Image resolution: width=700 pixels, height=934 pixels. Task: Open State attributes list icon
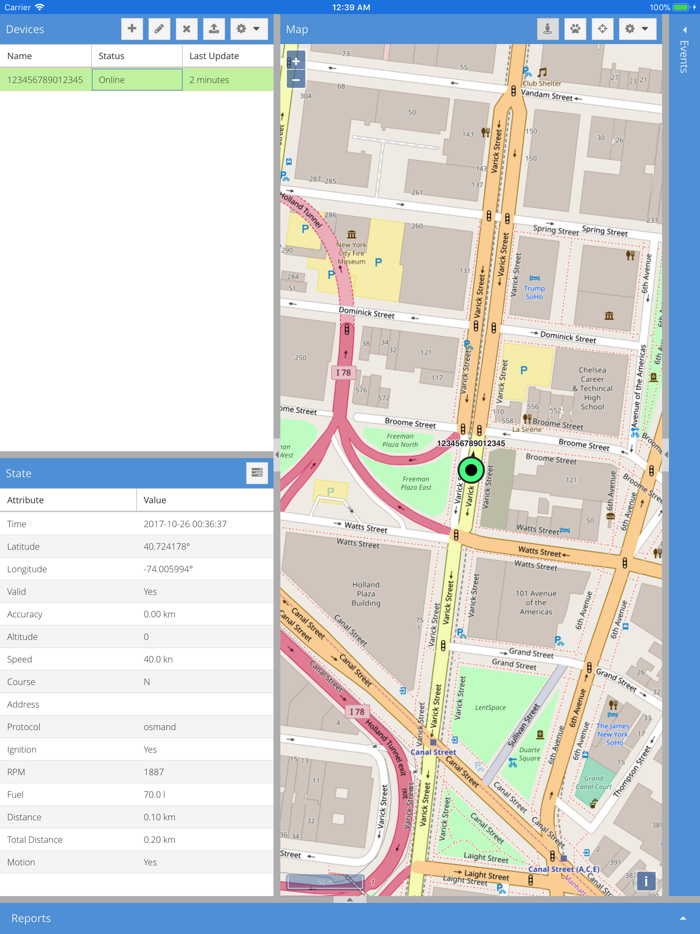point(257,473)
